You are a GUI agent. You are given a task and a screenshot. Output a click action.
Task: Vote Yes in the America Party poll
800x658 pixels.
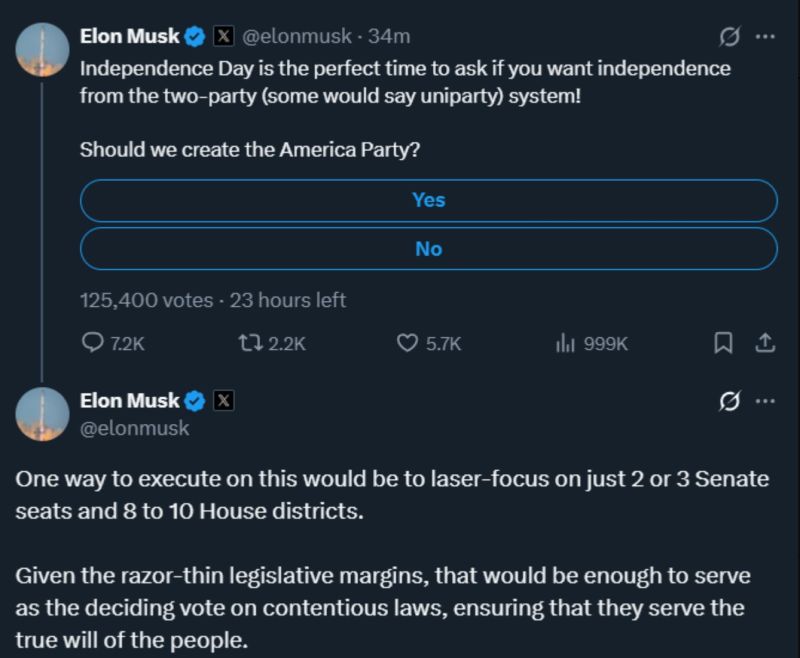point(428,200)
